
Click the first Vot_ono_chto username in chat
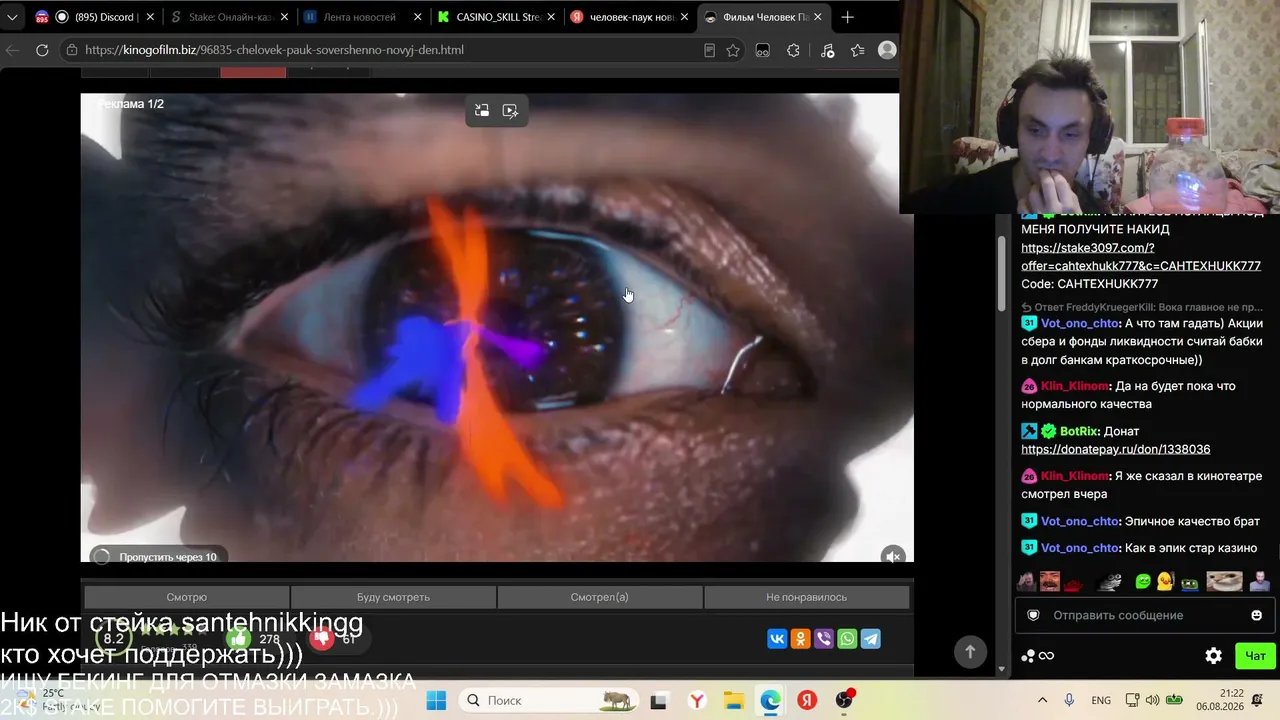[1080, 324]
